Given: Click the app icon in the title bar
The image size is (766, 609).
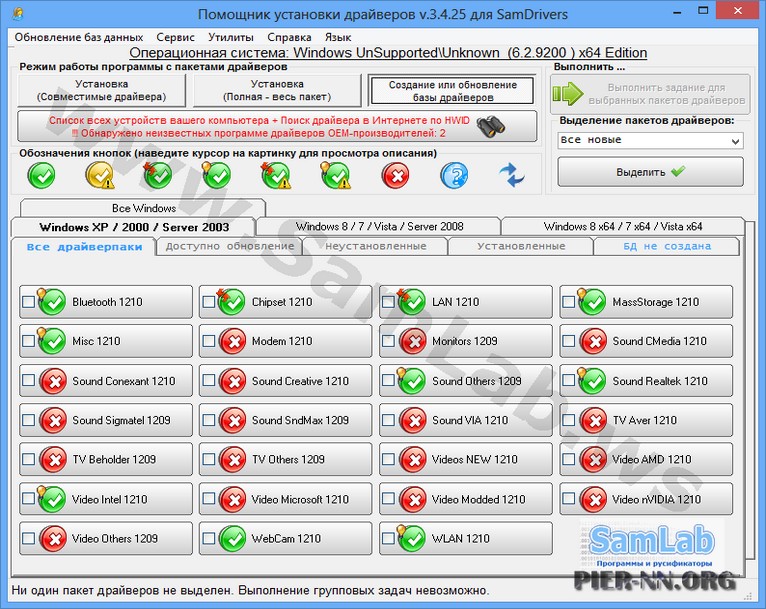Looking at the screenshot, I should click(17, 14).
